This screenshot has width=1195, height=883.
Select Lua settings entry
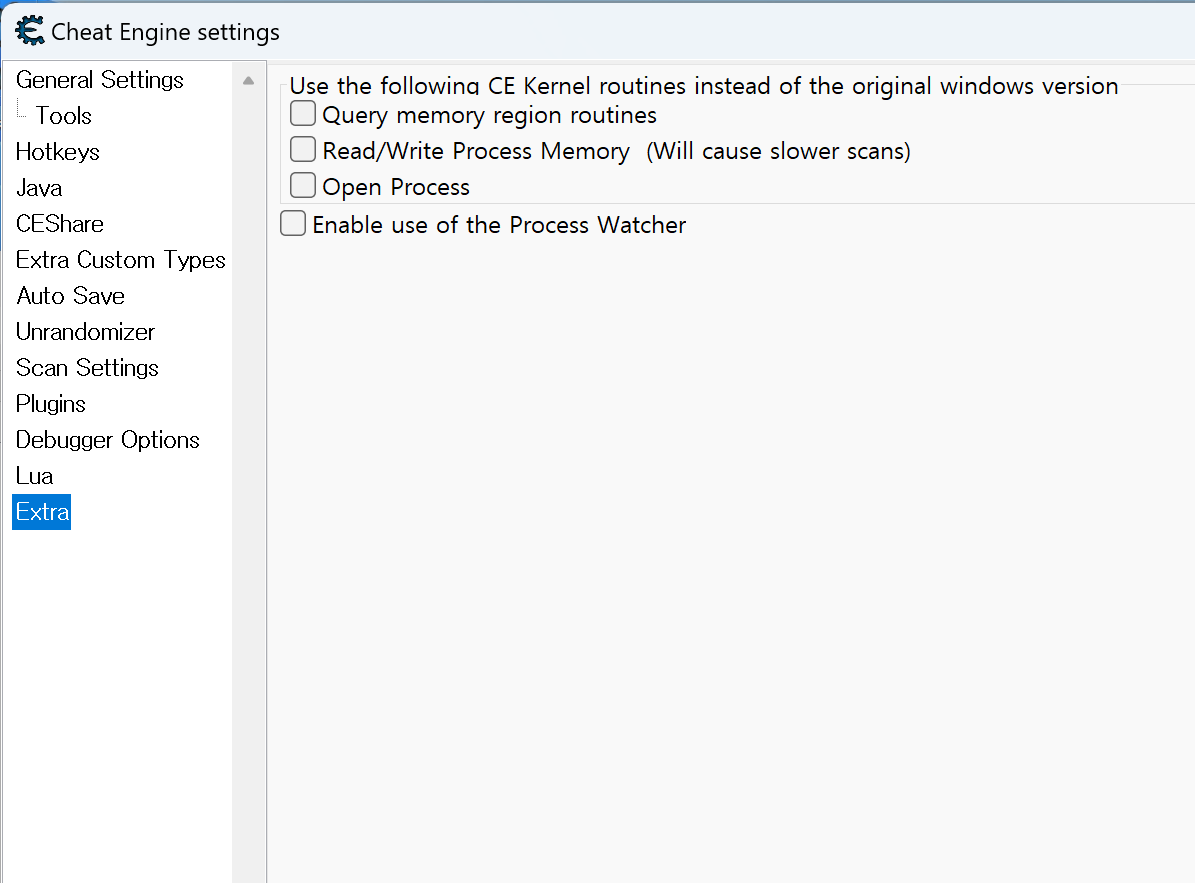(35, 476)
